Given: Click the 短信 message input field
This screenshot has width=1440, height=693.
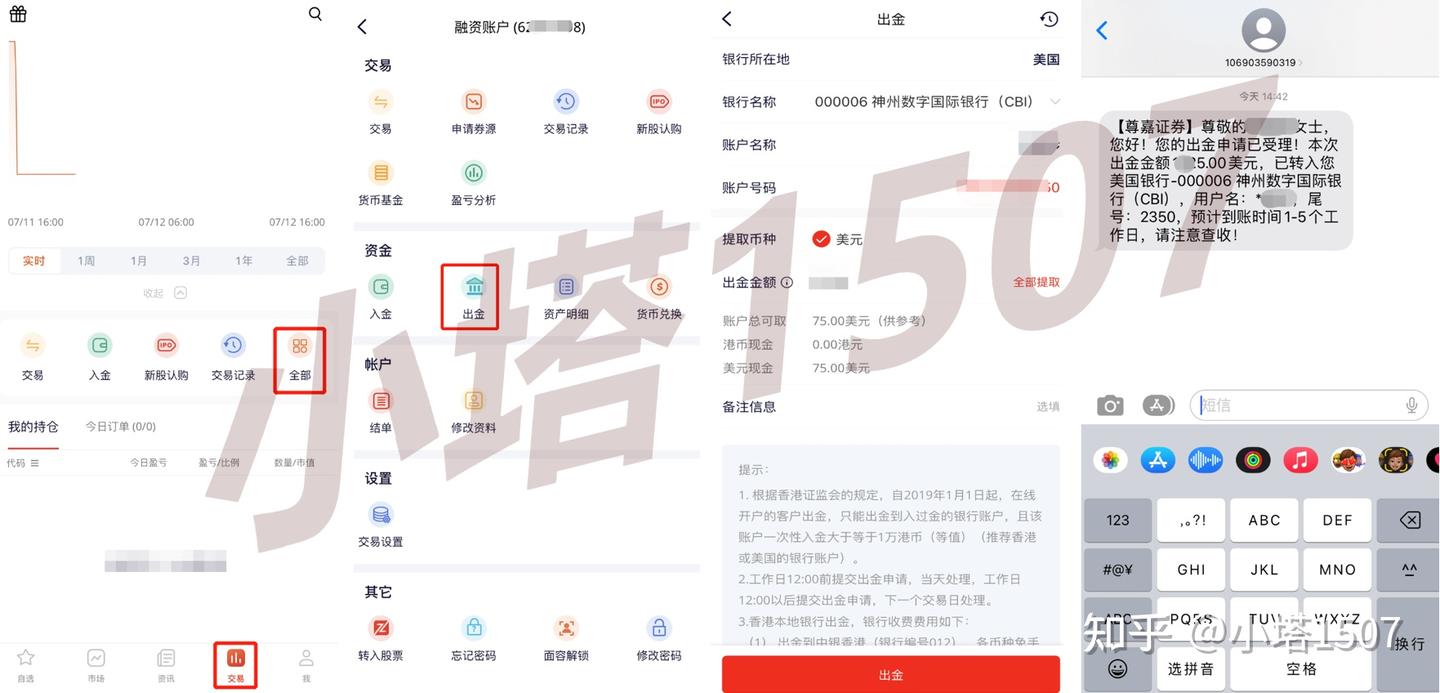Looking at the screenshot, I should coord(1300,405).
